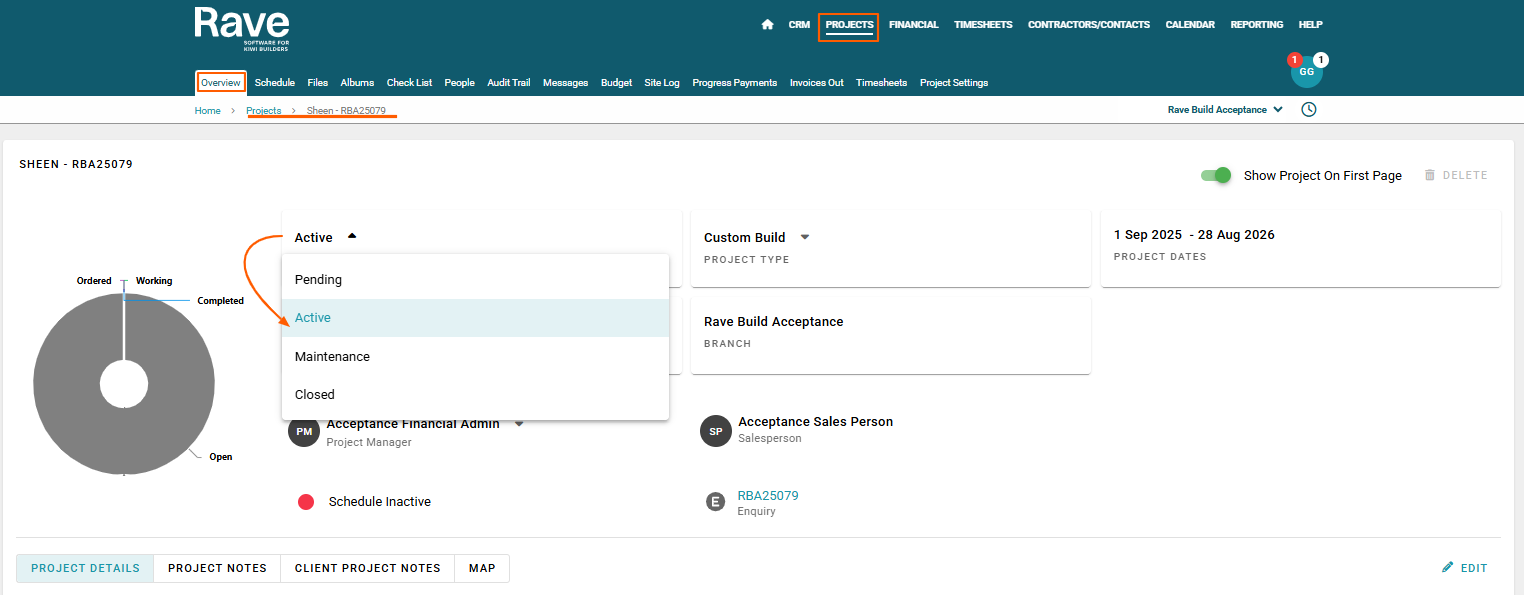Switch to the Progress Payments sub-tab
Screen dimensions: 1524x595
pos(734,83)
